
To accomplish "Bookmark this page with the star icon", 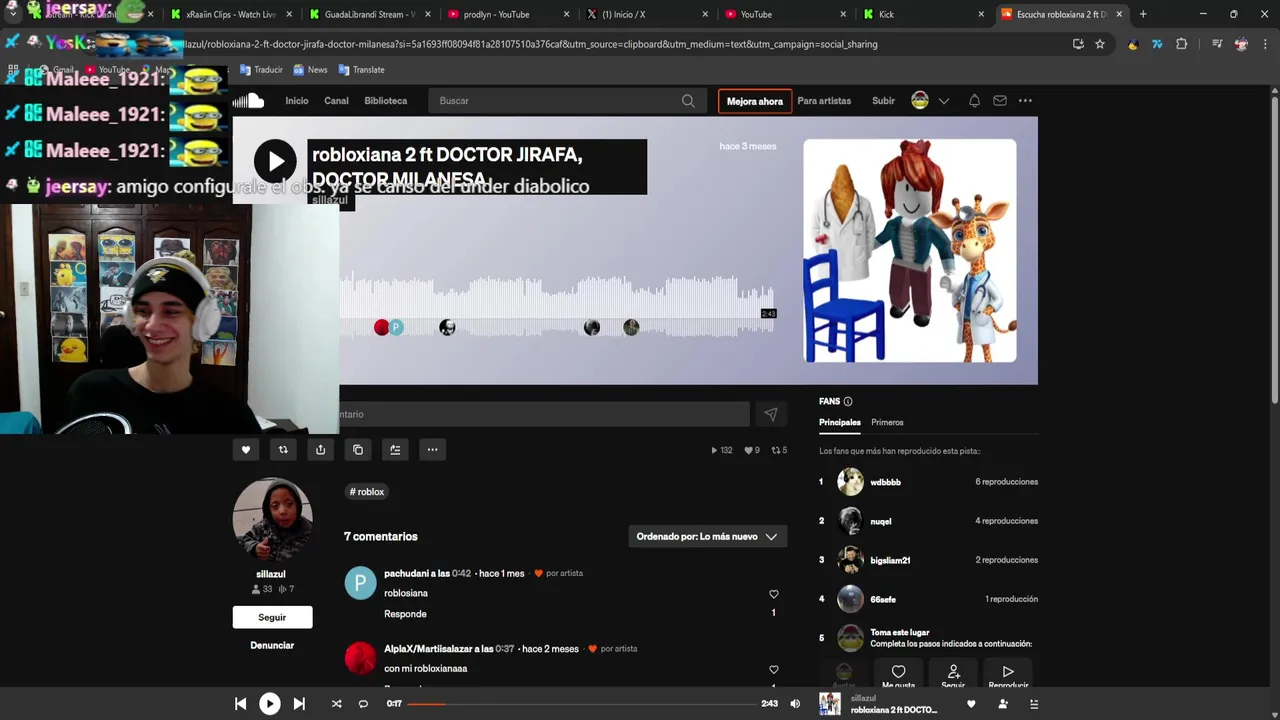I will (1100, 44).
